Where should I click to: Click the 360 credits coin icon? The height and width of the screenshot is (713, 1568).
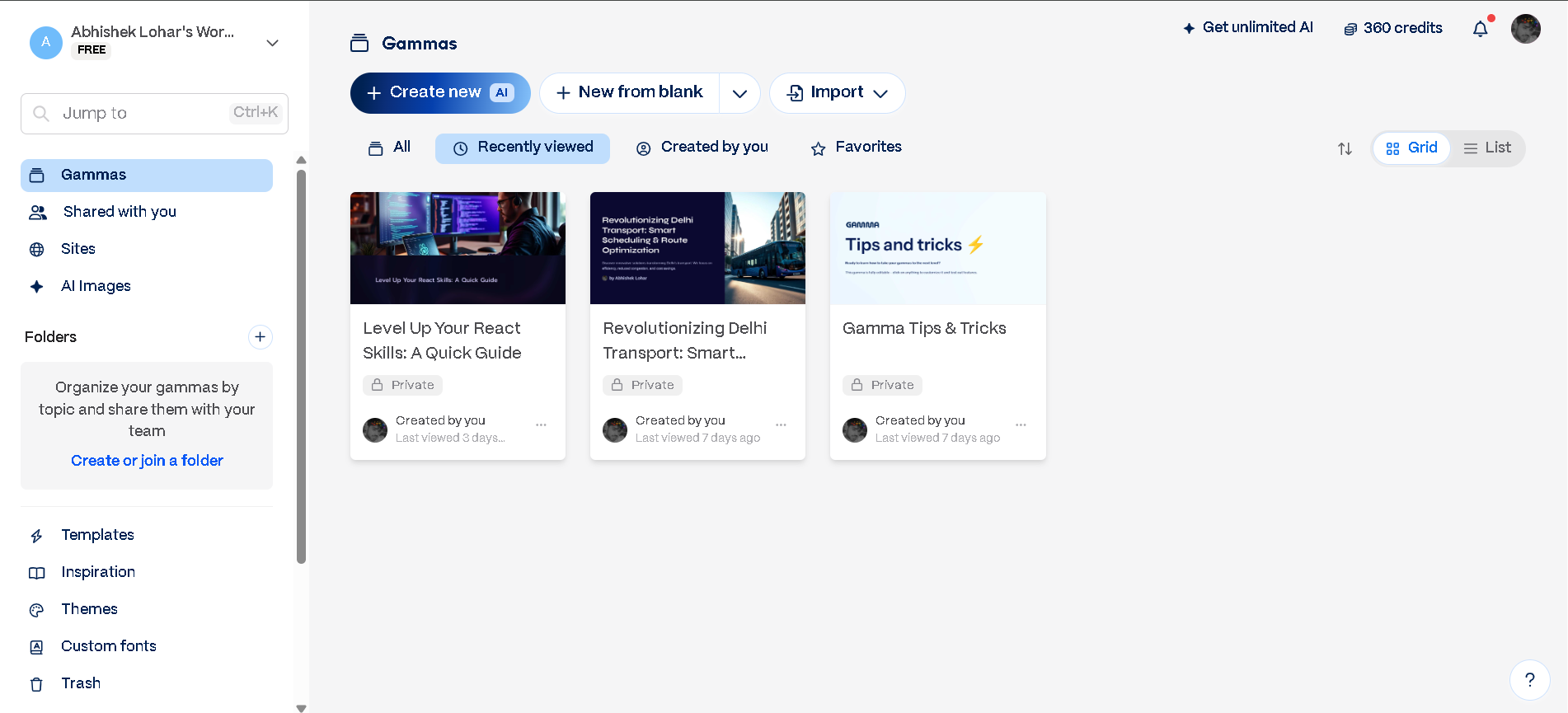pyautogui.click(x=1350, y=29)
